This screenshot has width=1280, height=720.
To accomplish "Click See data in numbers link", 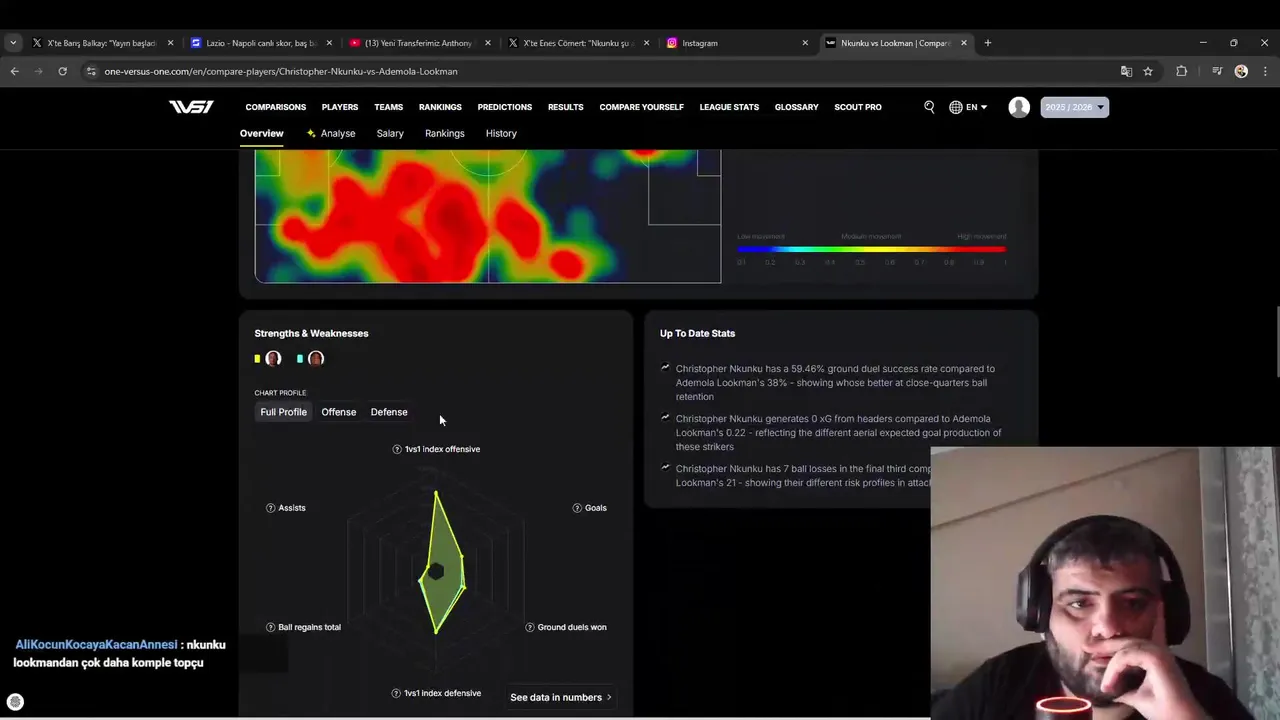I will tap(561, 697).
